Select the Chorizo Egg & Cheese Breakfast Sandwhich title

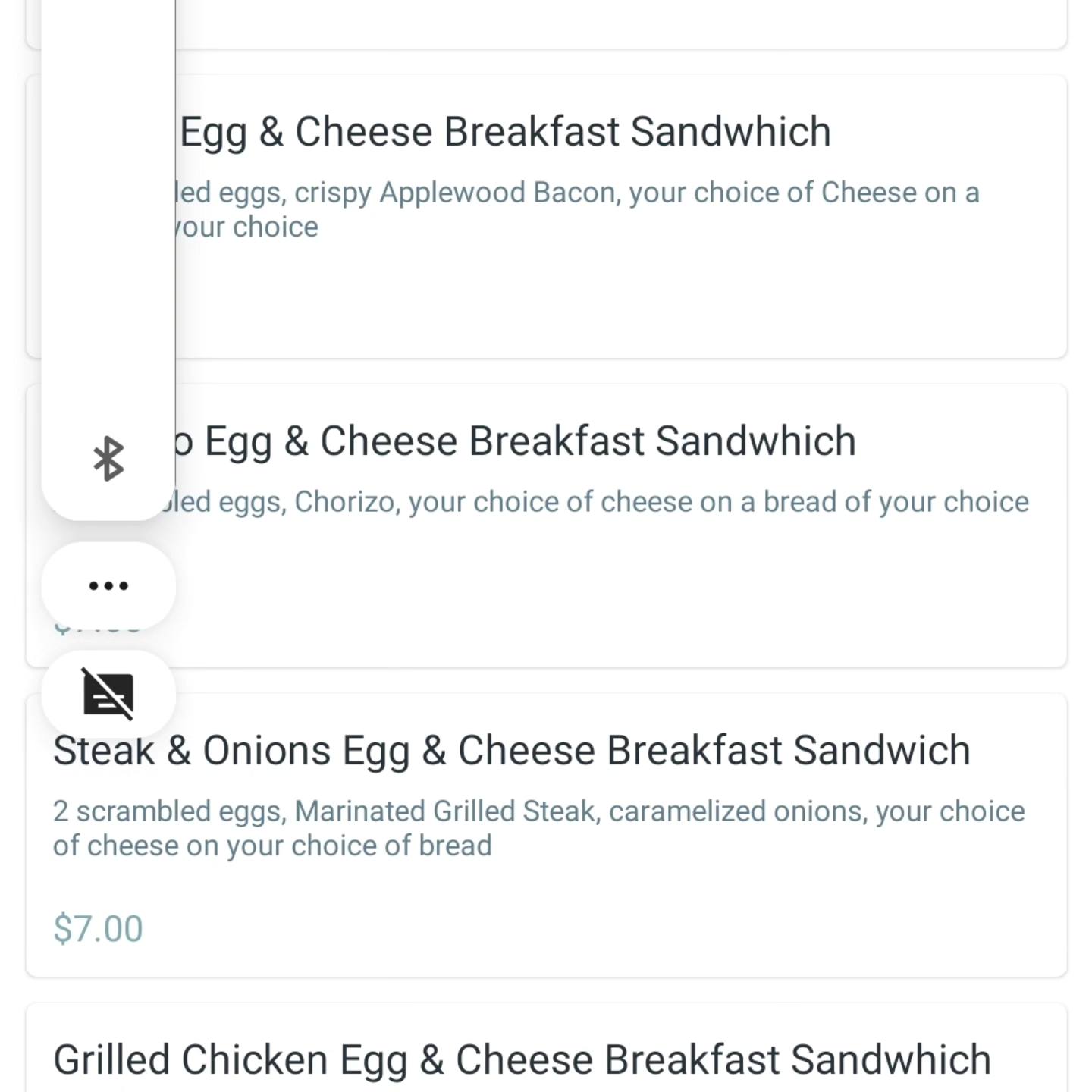point(529,441)
